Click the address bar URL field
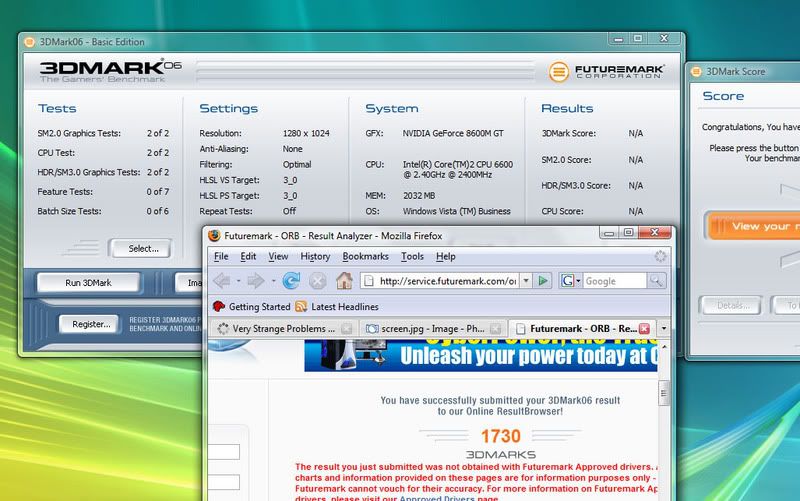This screenshot has height=501, width=800. 446,281
